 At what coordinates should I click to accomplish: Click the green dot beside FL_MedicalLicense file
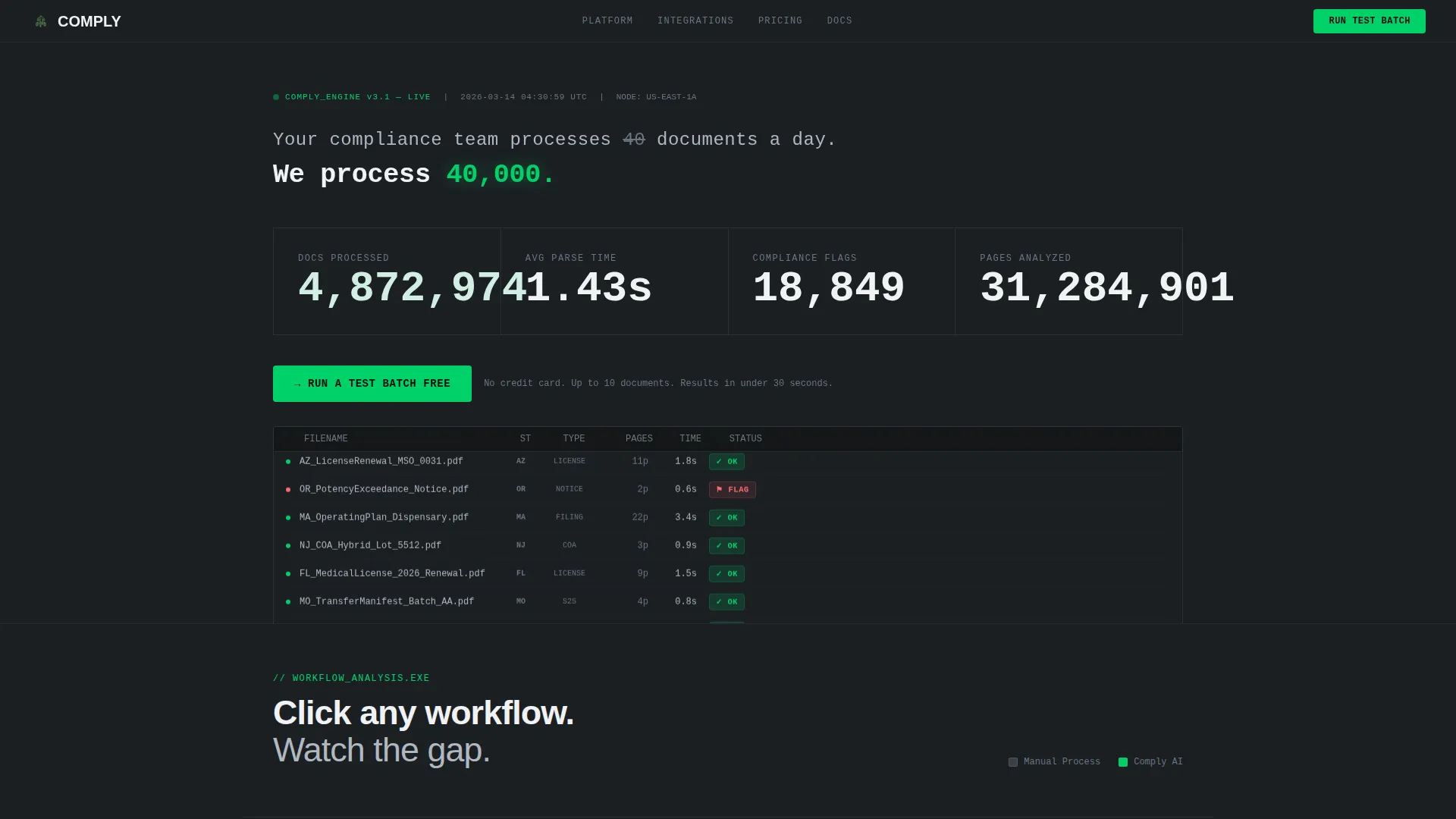click(288, 574)
